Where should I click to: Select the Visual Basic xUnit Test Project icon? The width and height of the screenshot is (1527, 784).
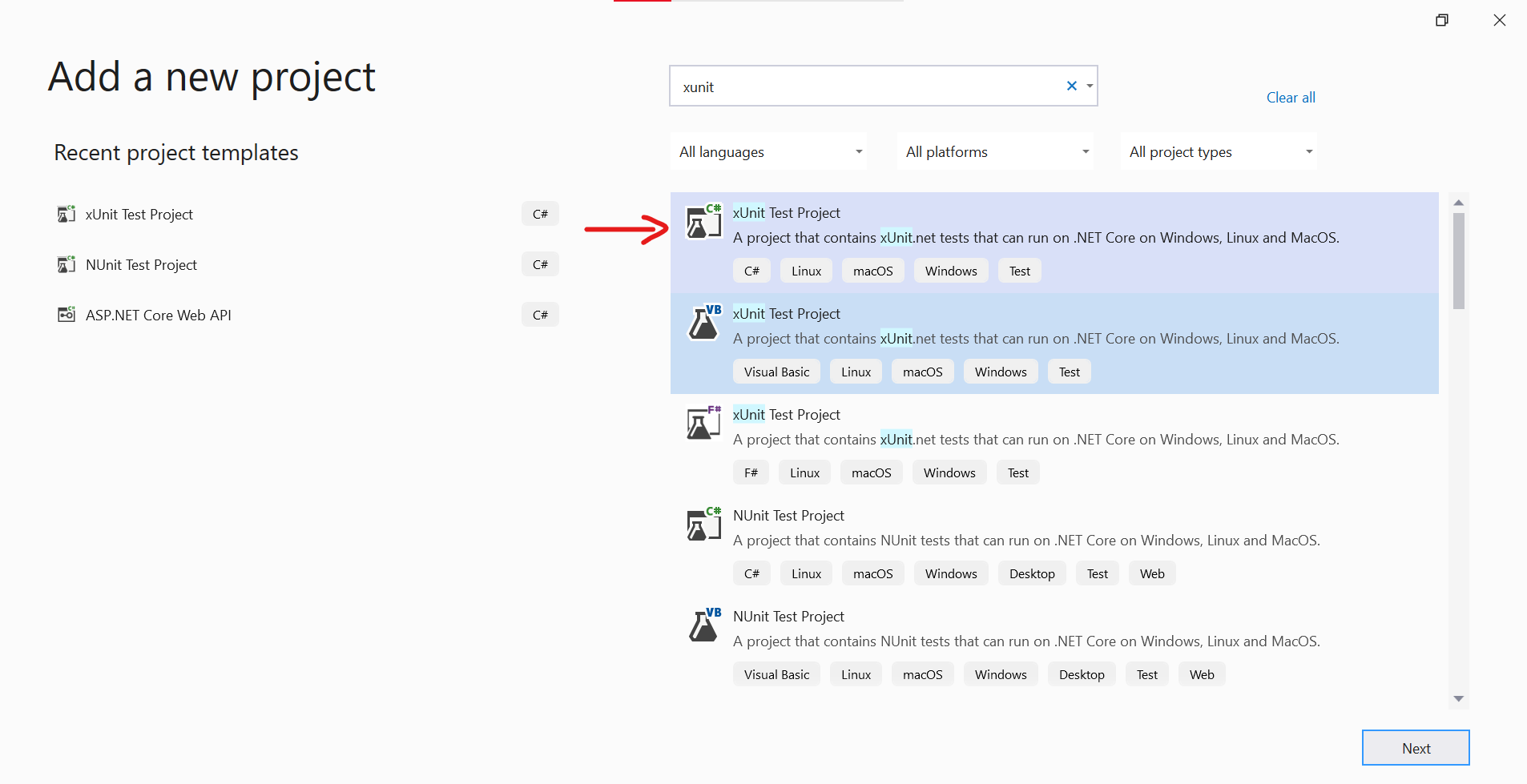[x=702, y=323]
